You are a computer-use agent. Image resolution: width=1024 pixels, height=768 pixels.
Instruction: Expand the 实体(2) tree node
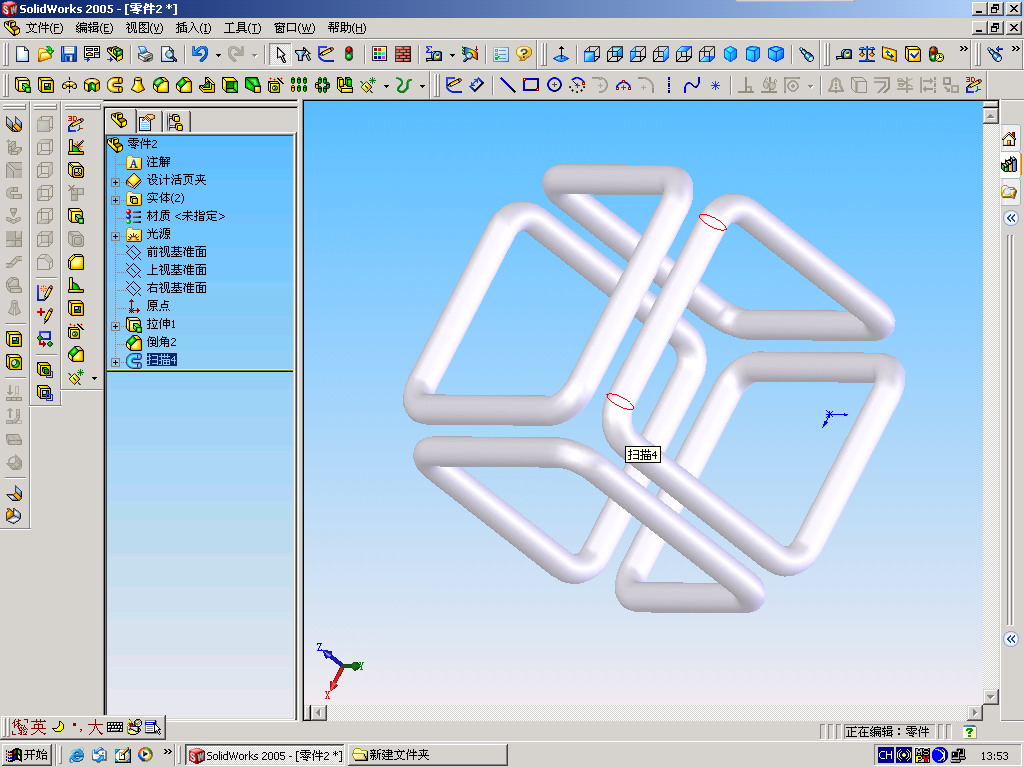click(116, 199)
